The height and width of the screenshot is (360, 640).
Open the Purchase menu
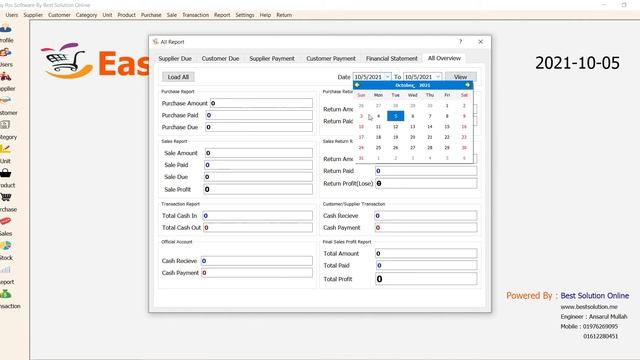point(151,15)
